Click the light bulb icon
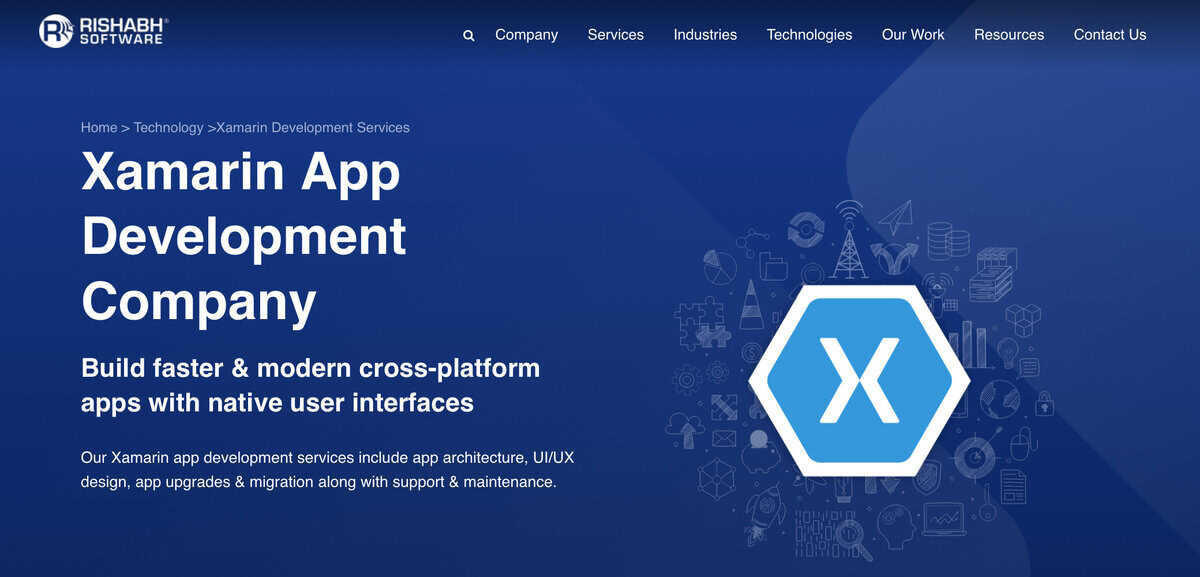The height and width of the screenshot is (577, 1200). [x=1007, y=351]
